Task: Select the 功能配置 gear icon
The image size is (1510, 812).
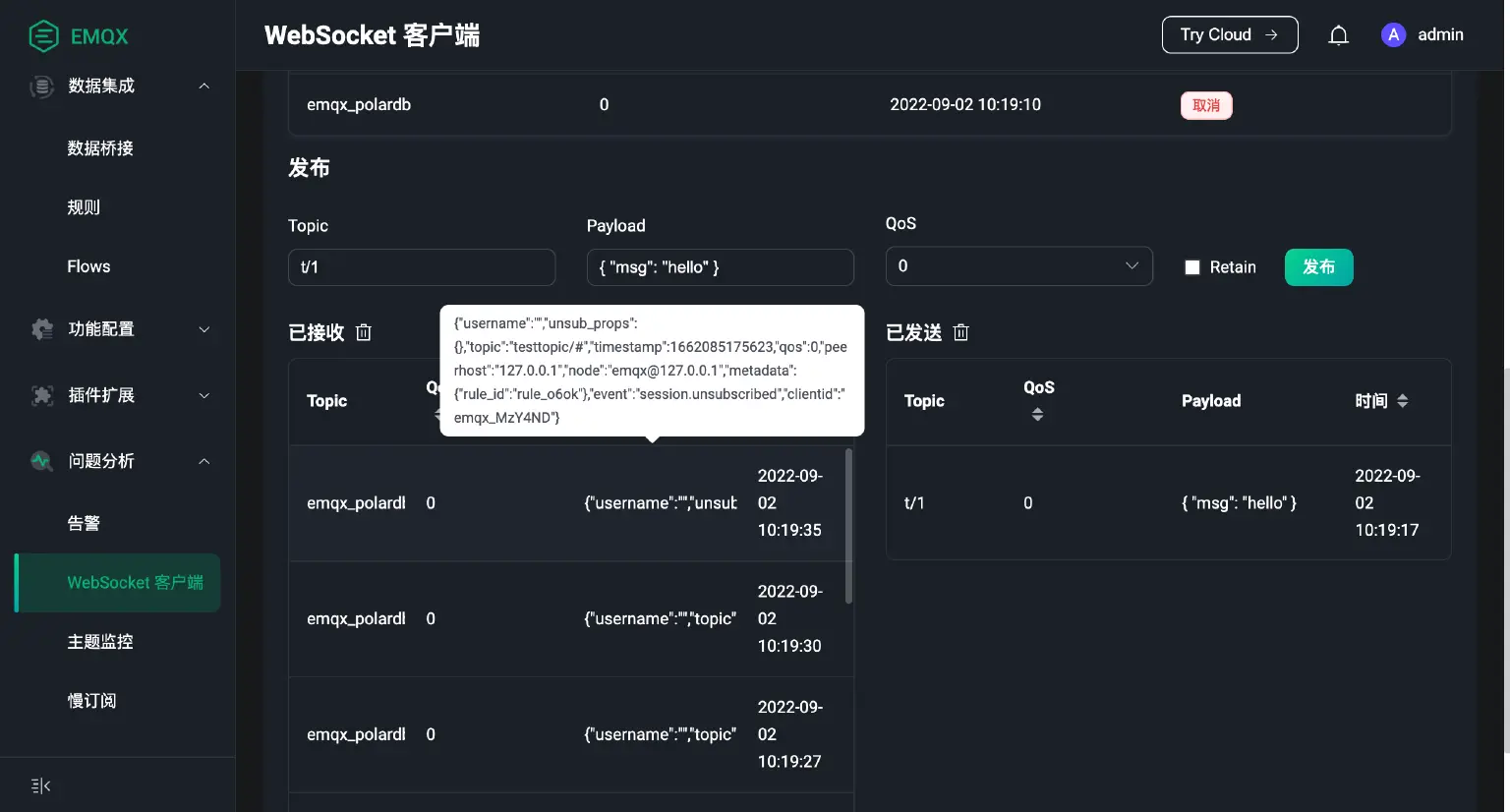Action: pyautogui.click(x=41, y=329)
